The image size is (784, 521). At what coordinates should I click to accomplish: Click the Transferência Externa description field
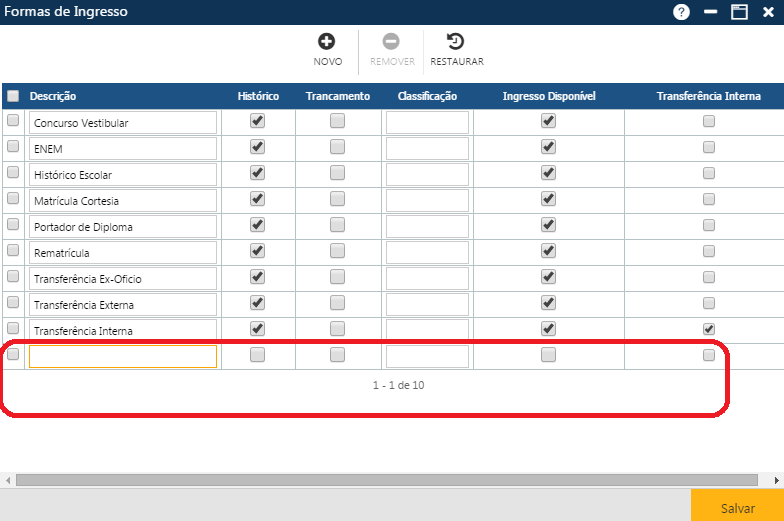[123, 304]
